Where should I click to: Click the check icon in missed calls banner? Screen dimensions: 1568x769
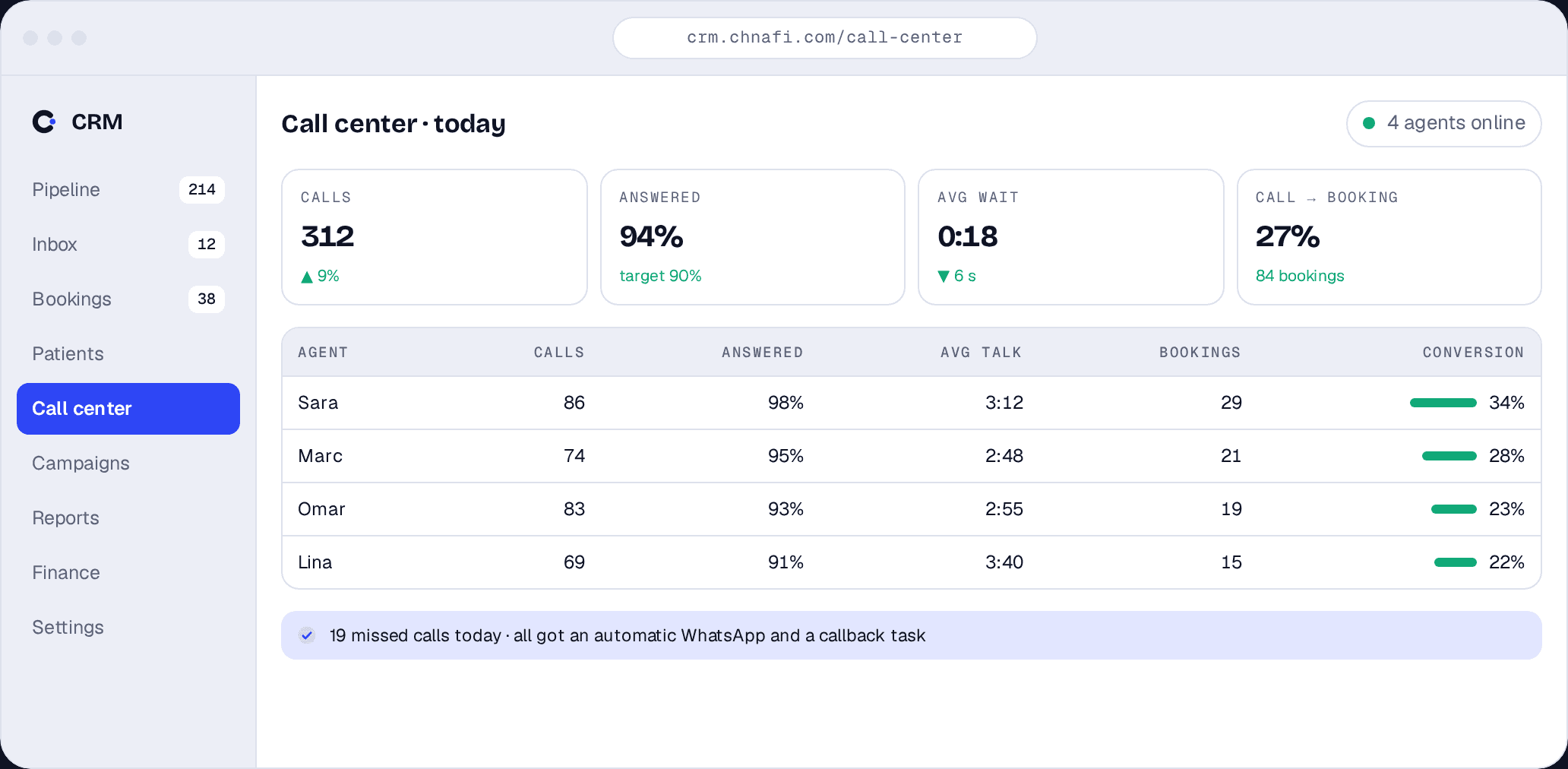point(307,635)
